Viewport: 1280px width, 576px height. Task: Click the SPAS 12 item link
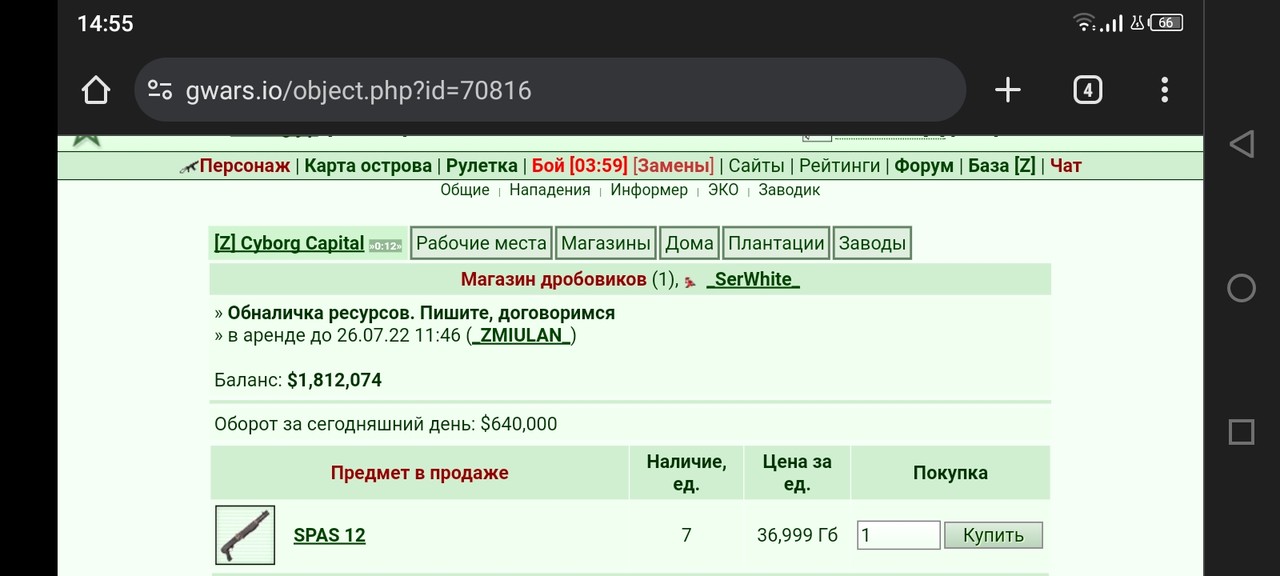point(329,535)
